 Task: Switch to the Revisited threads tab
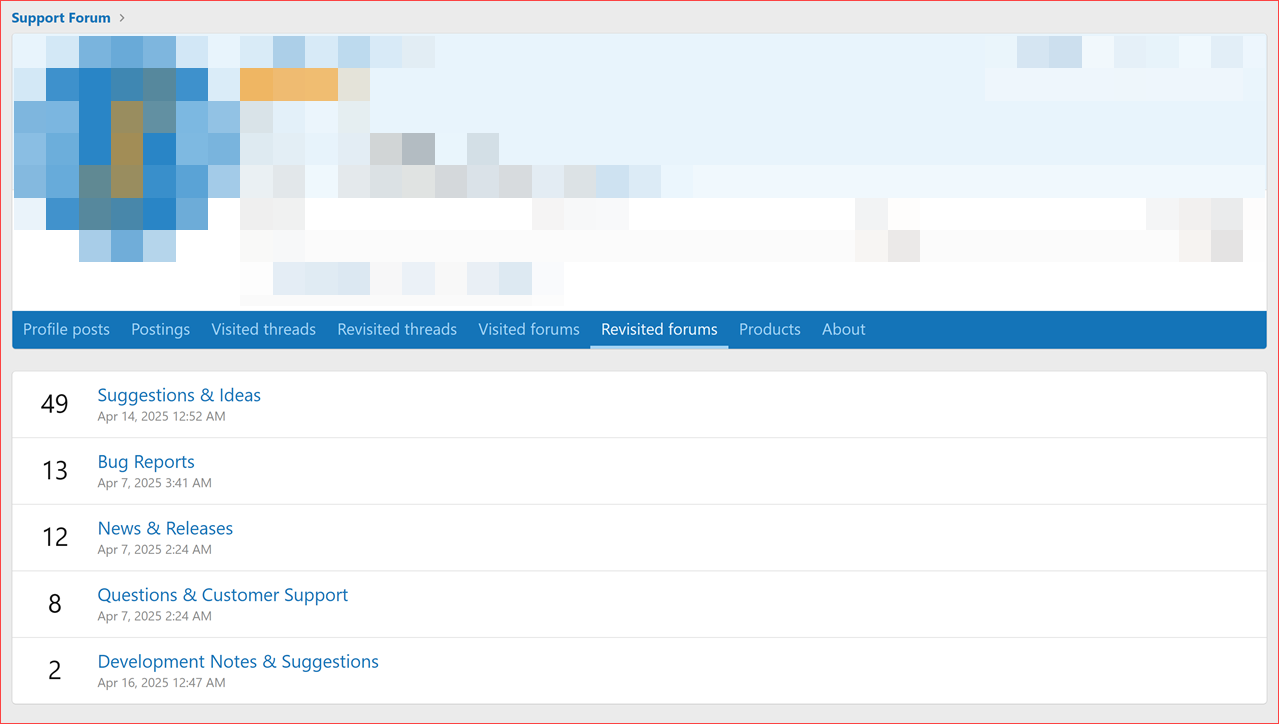click(396, 329)
